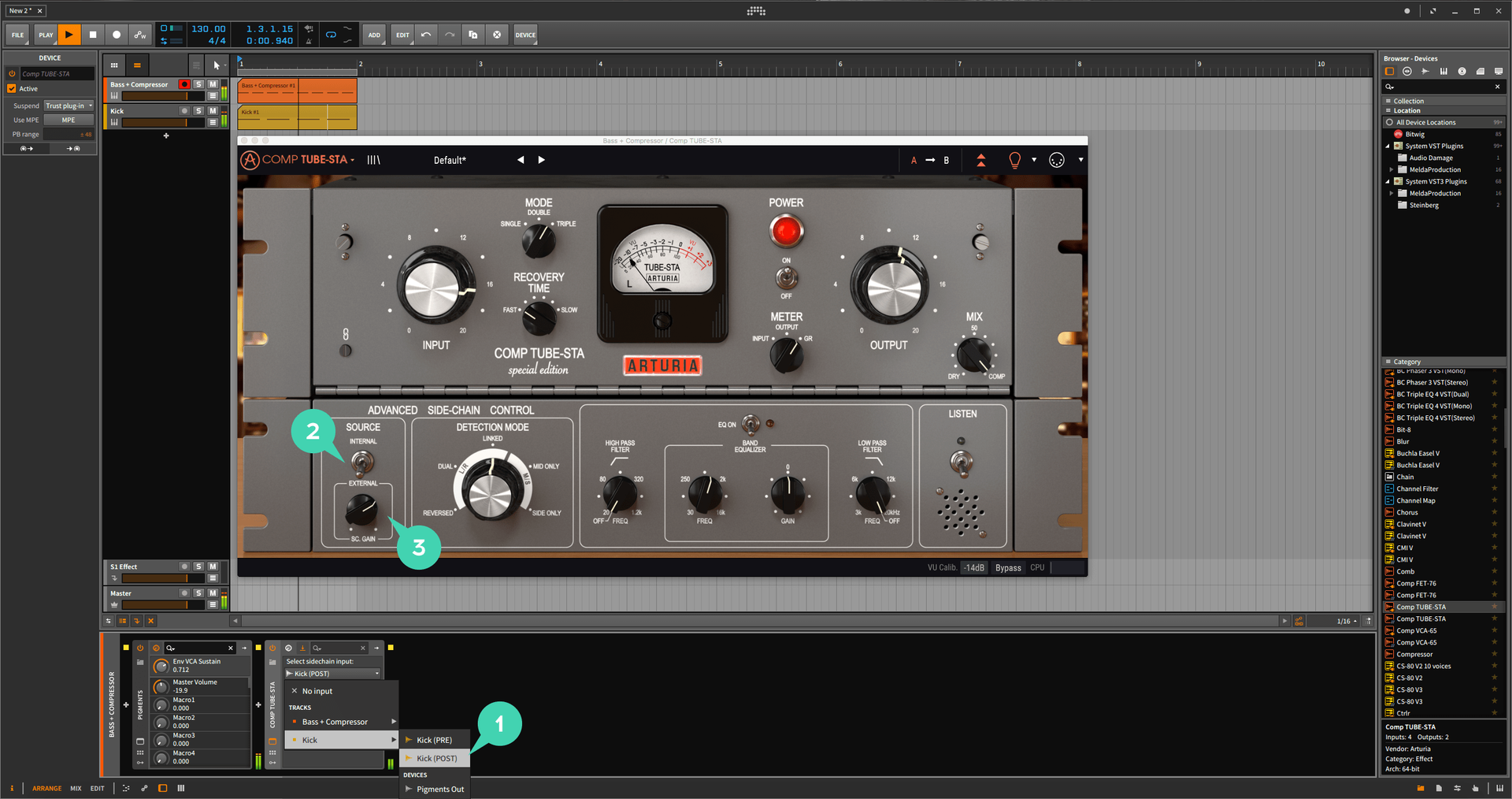Click the plugin Bypass button
1512x799 pixels.
click(x=1008, y=567)
